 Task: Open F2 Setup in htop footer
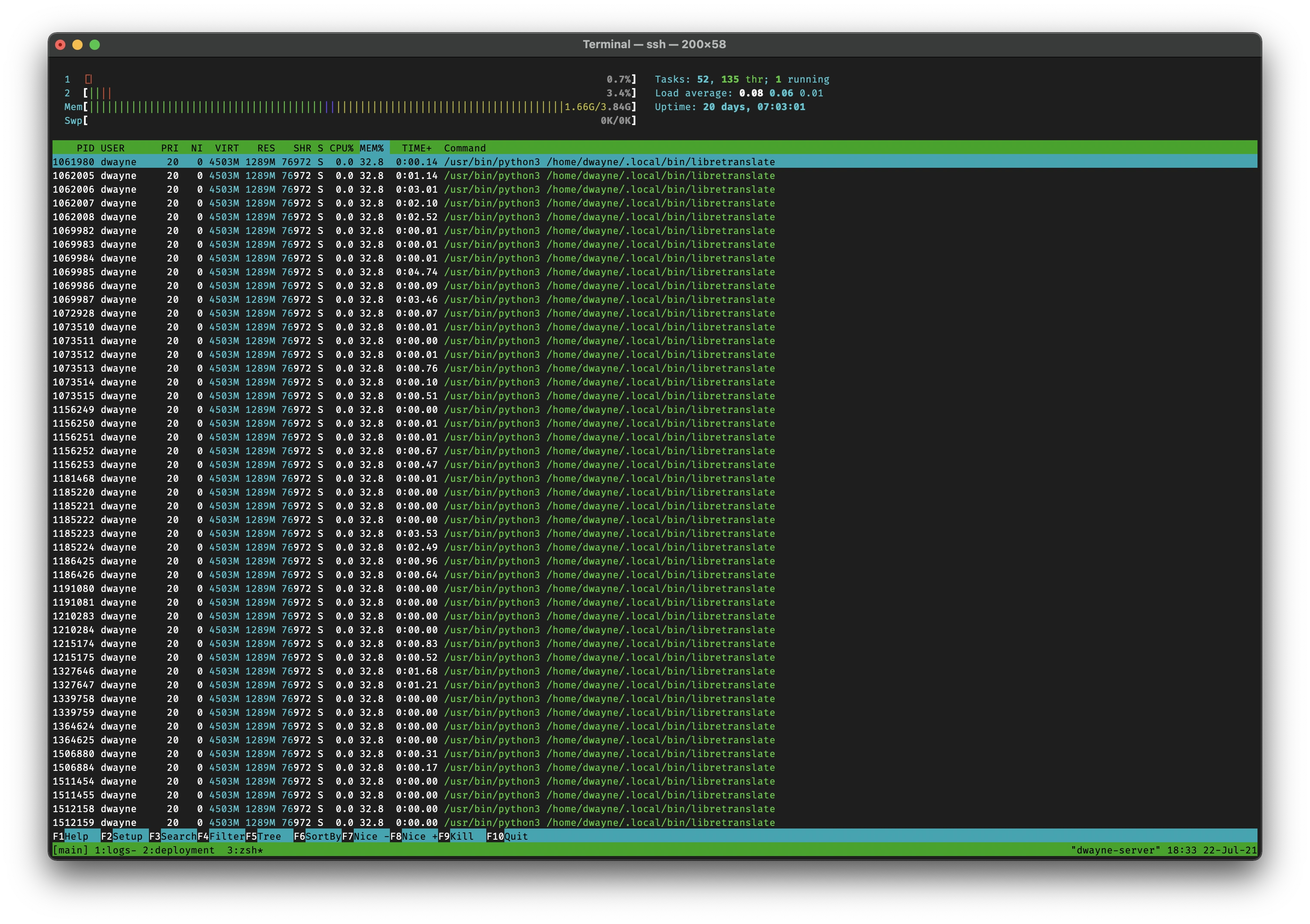[121, 836]
